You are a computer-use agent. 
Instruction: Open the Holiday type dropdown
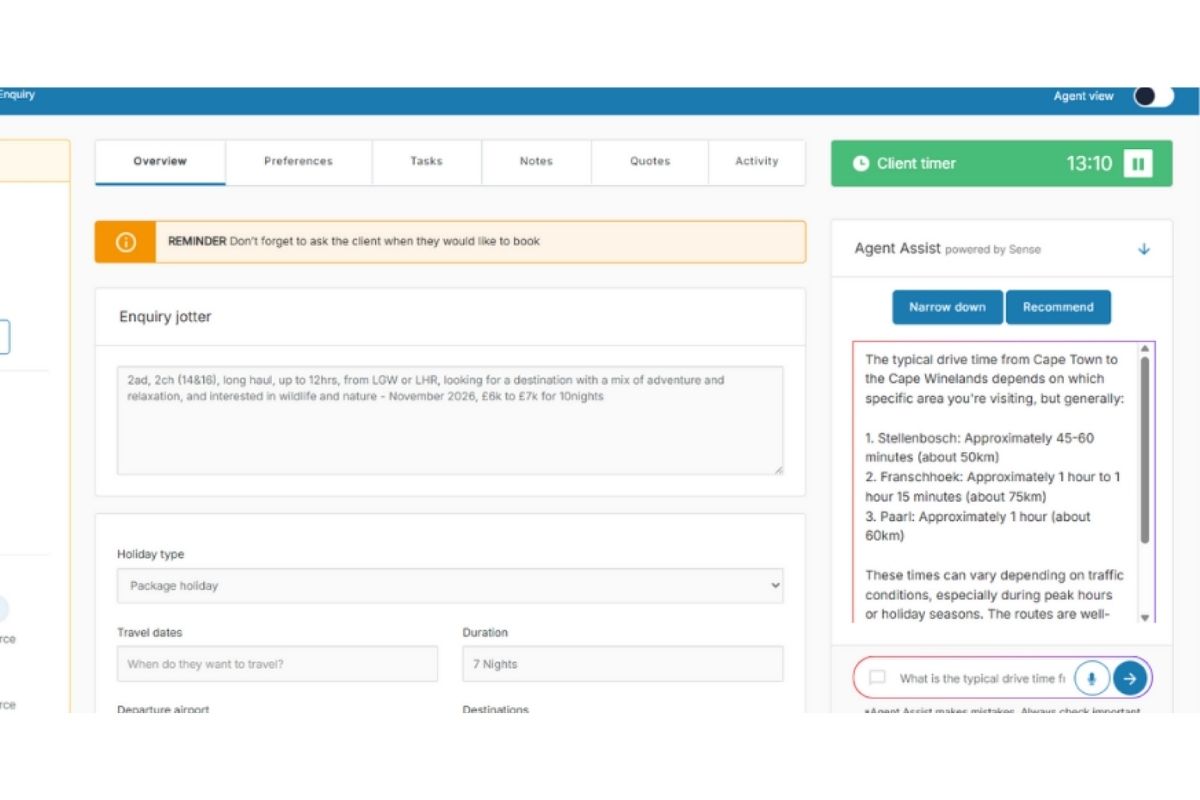tap(450, 586)
